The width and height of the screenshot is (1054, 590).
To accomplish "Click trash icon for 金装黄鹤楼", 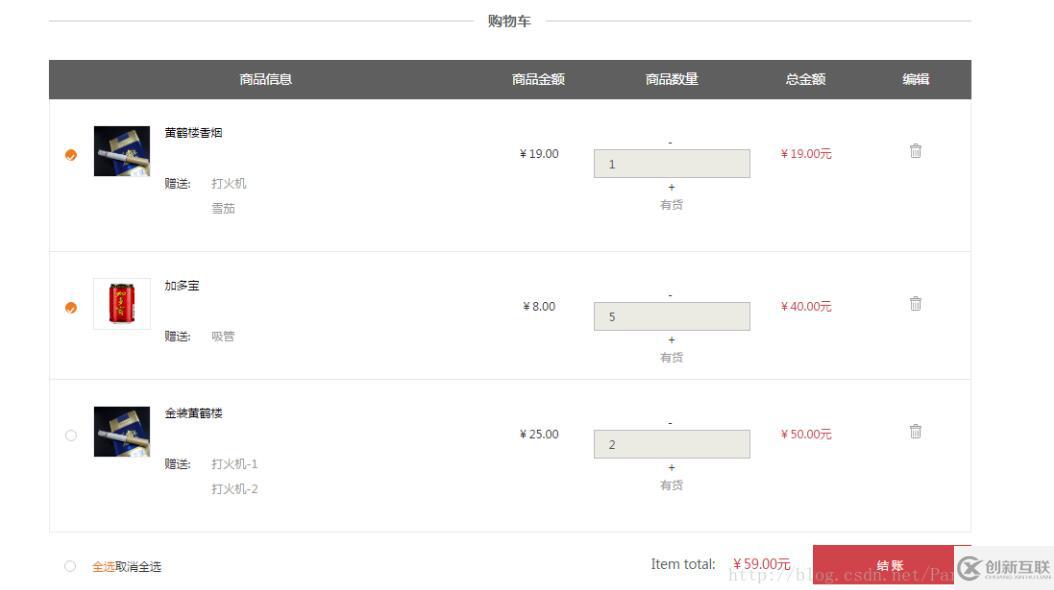I will tap(915, 432).
